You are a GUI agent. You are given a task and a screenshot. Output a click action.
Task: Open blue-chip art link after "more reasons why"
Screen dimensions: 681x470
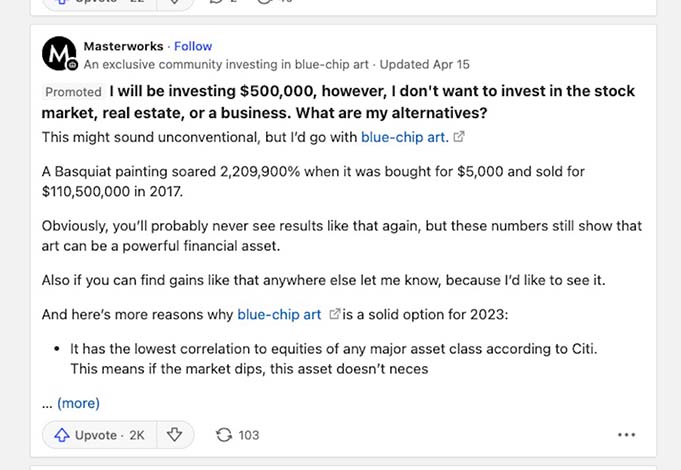[279, 314]
